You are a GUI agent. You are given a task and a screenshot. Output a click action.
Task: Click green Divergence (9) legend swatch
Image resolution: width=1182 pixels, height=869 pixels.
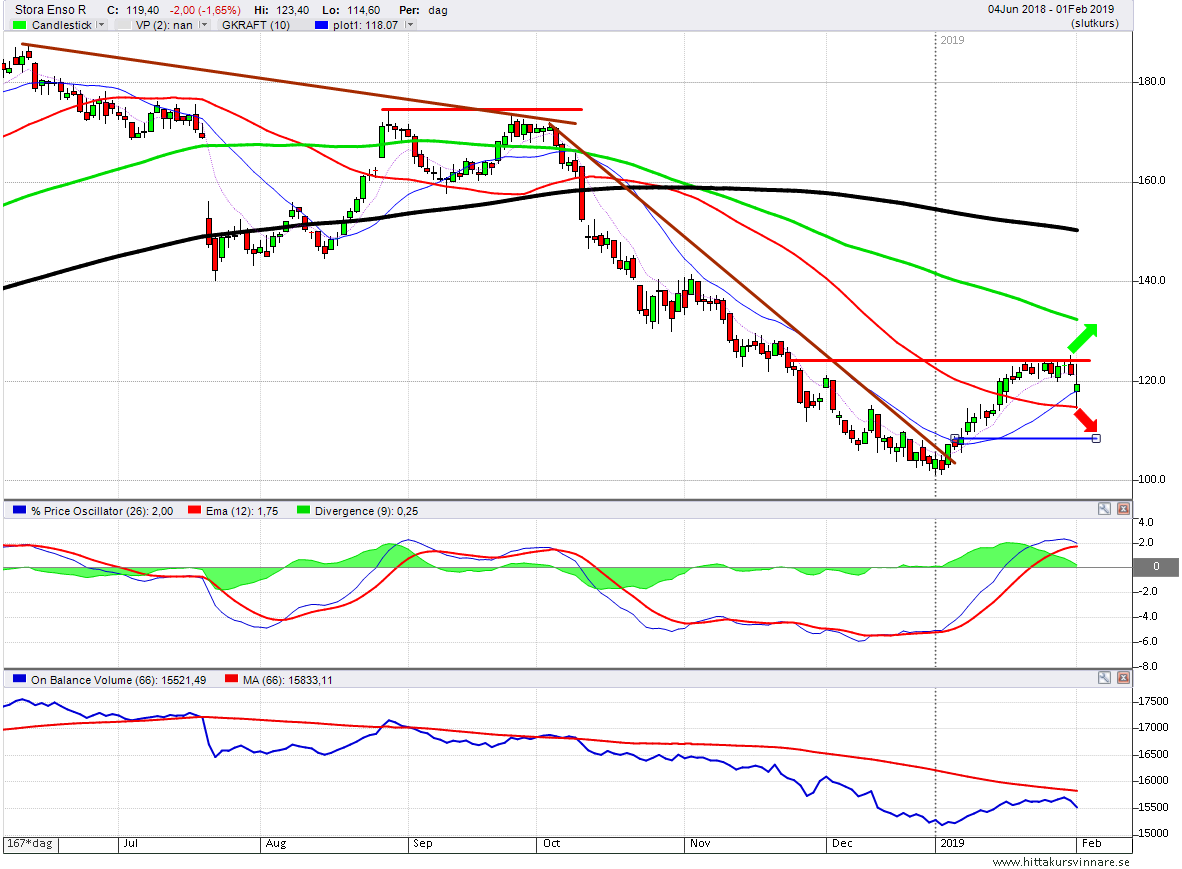(x=304, y=510)
